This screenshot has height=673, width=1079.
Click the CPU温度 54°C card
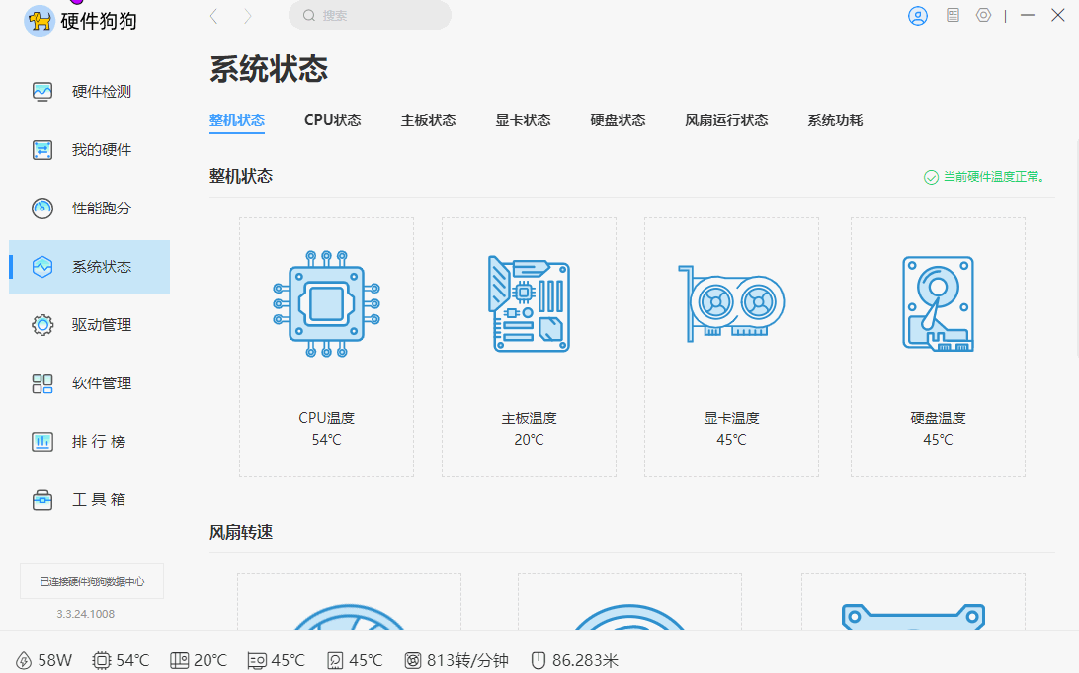pos(326,345)
